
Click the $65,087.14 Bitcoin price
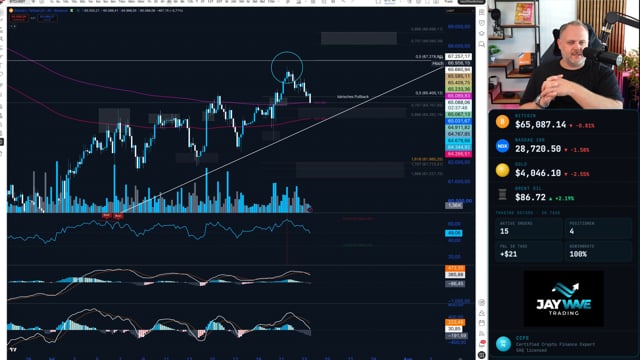click(x=540, y=124)
